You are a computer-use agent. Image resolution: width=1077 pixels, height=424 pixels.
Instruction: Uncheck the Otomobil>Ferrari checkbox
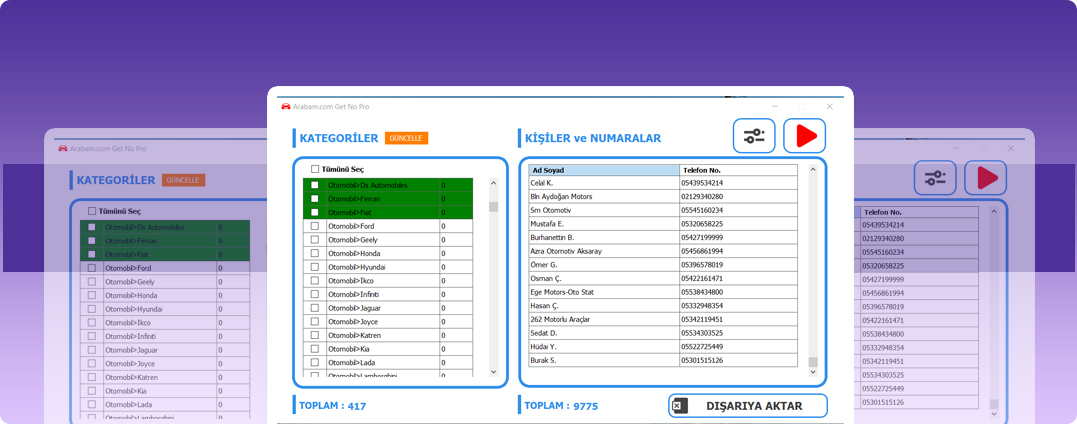315,199
